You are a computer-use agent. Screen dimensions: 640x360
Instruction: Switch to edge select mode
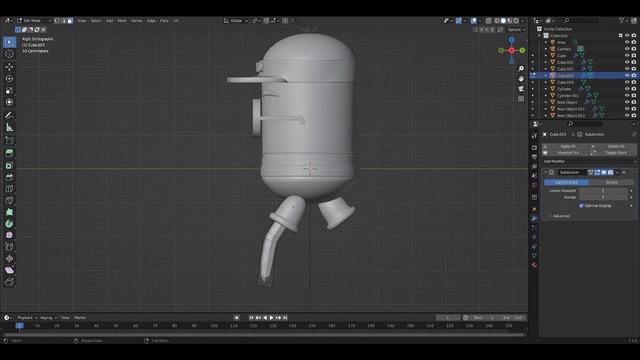pos(64,20)
